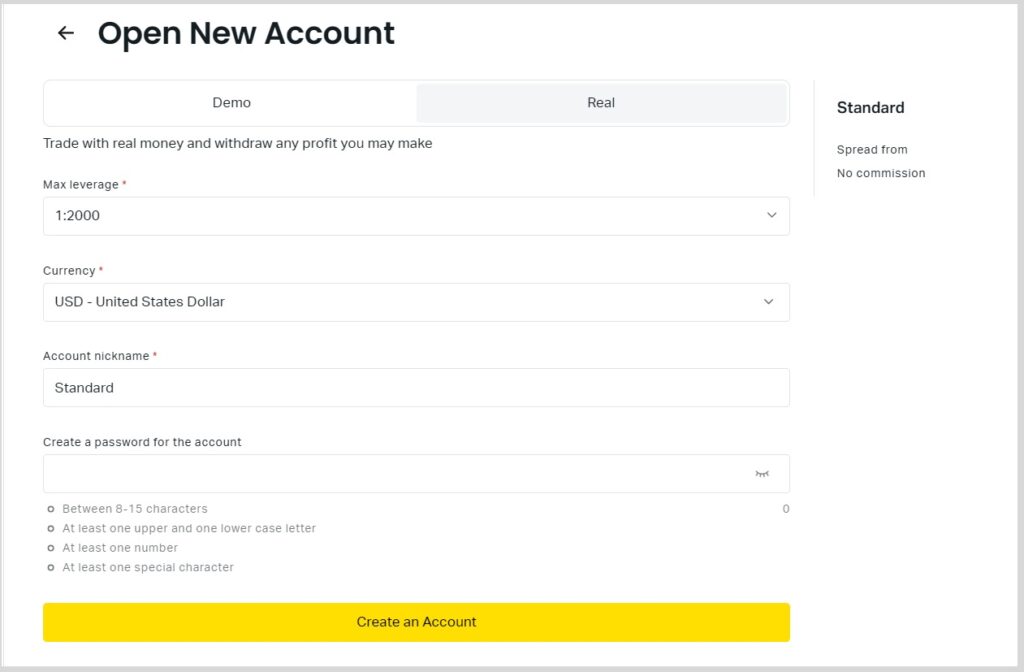The image size is (1024, 672).
Task: Click the Currency field chevron arrow
Action: tap(769, 302)
